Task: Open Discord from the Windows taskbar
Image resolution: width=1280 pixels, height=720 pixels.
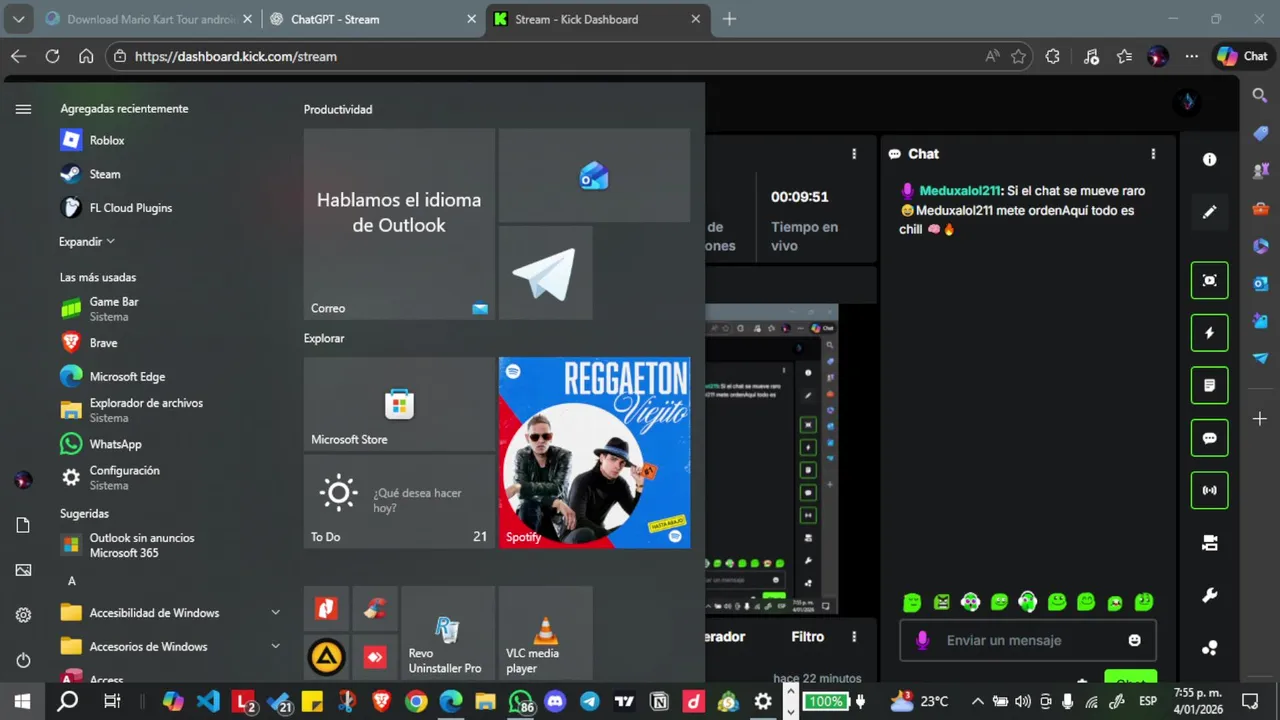Action: (555, 701)
